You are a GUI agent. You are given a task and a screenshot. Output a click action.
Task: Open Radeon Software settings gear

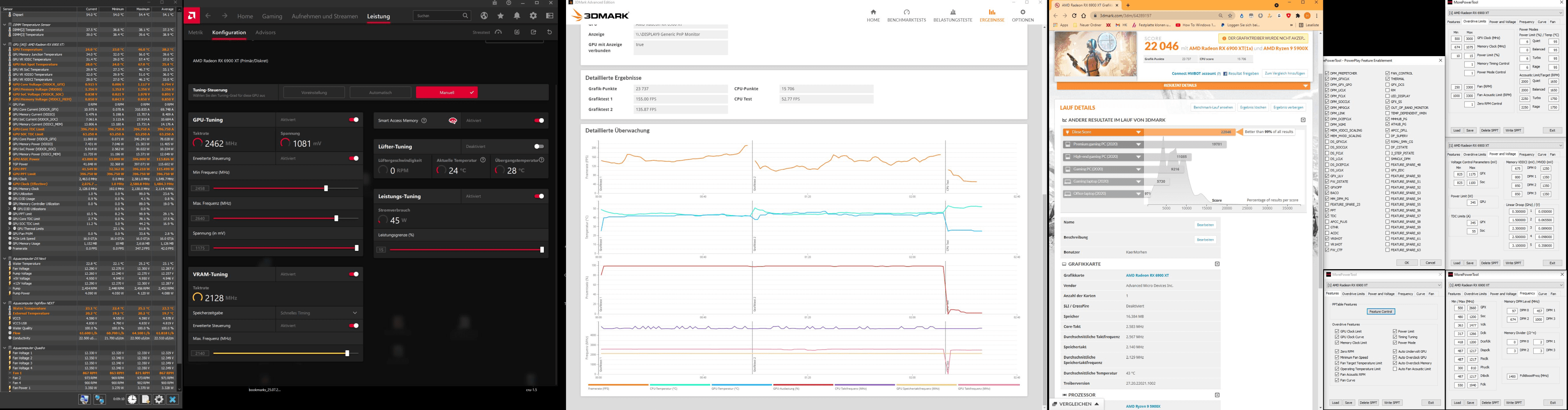(533, 16)
